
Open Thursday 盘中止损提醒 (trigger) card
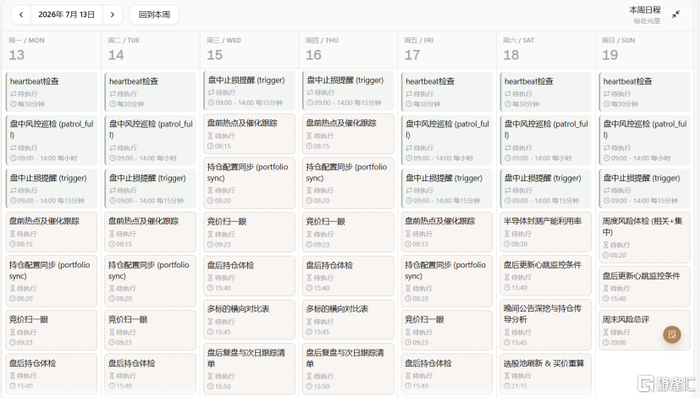click(x=348, y=91)
